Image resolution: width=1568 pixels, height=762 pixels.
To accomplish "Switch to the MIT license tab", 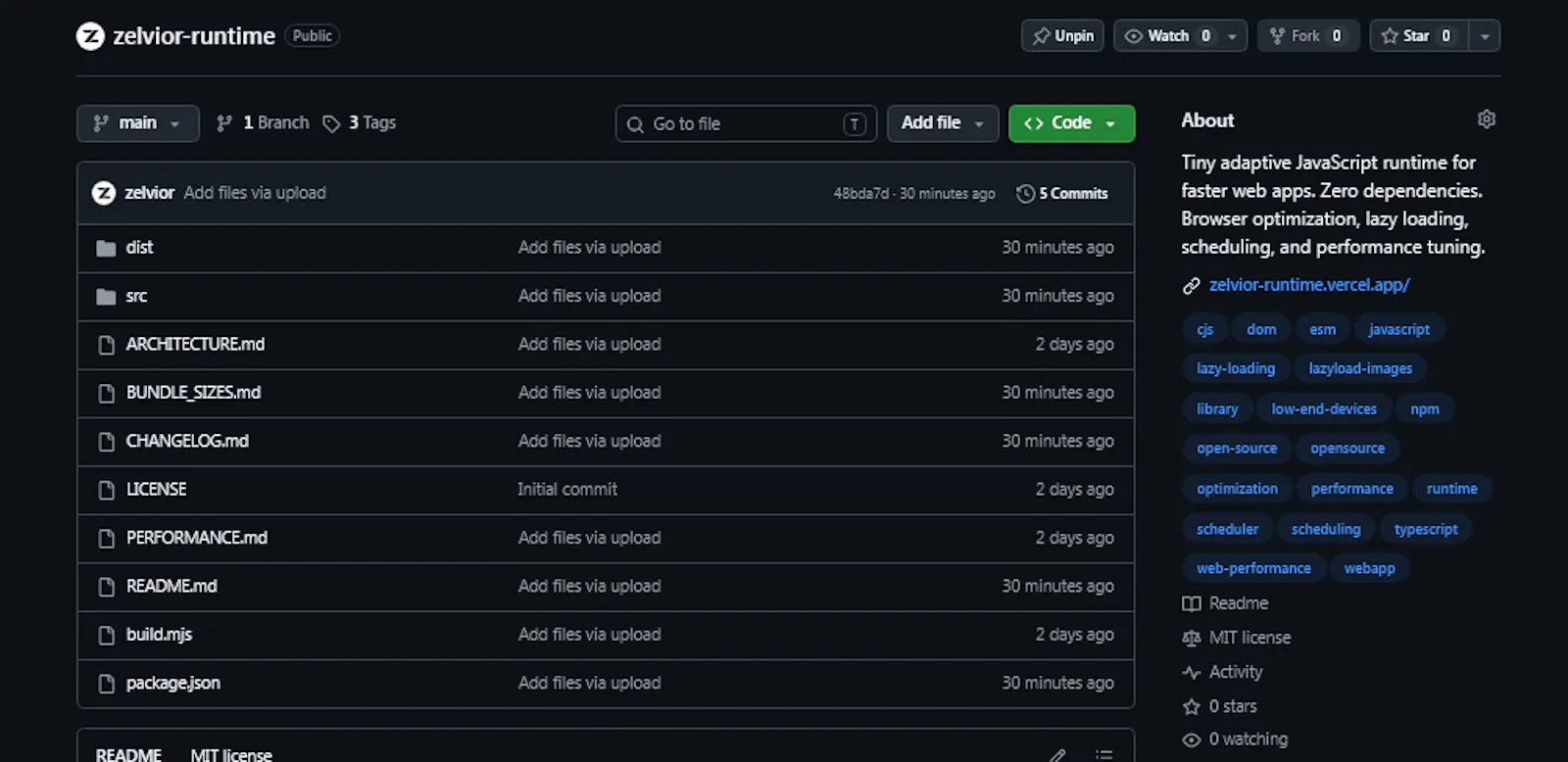I will [231, 754].
